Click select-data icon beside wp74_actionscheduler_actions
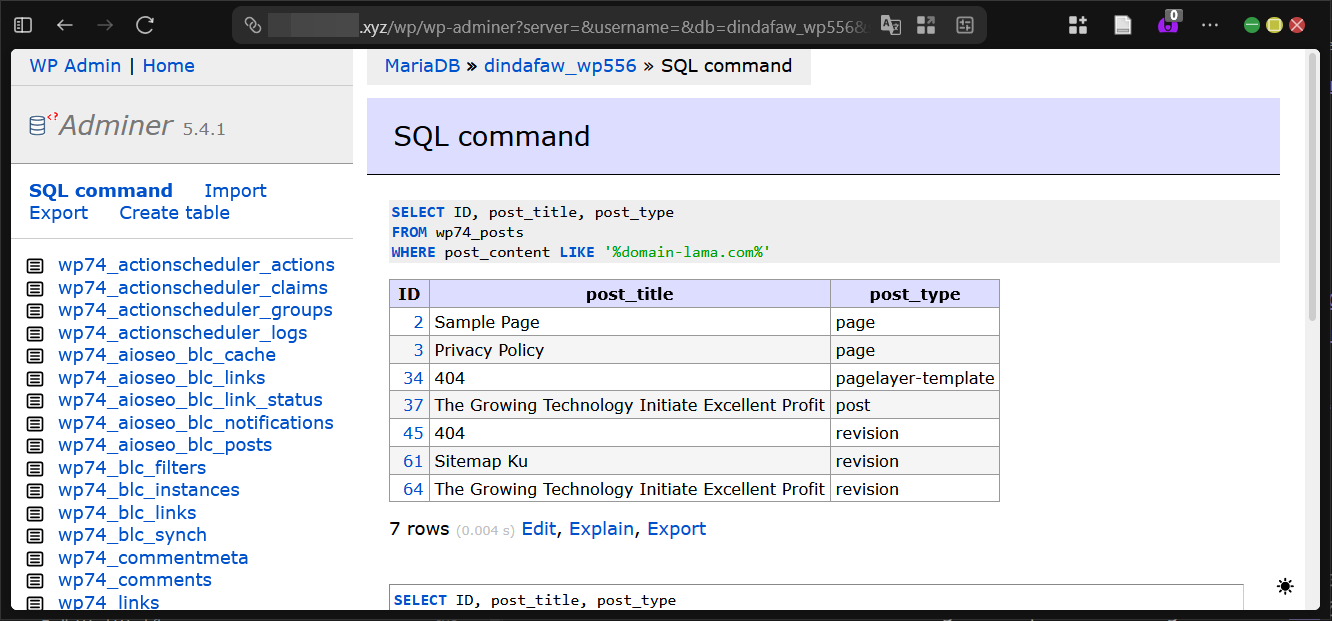The image size is (1332, 621). [35, 266]
